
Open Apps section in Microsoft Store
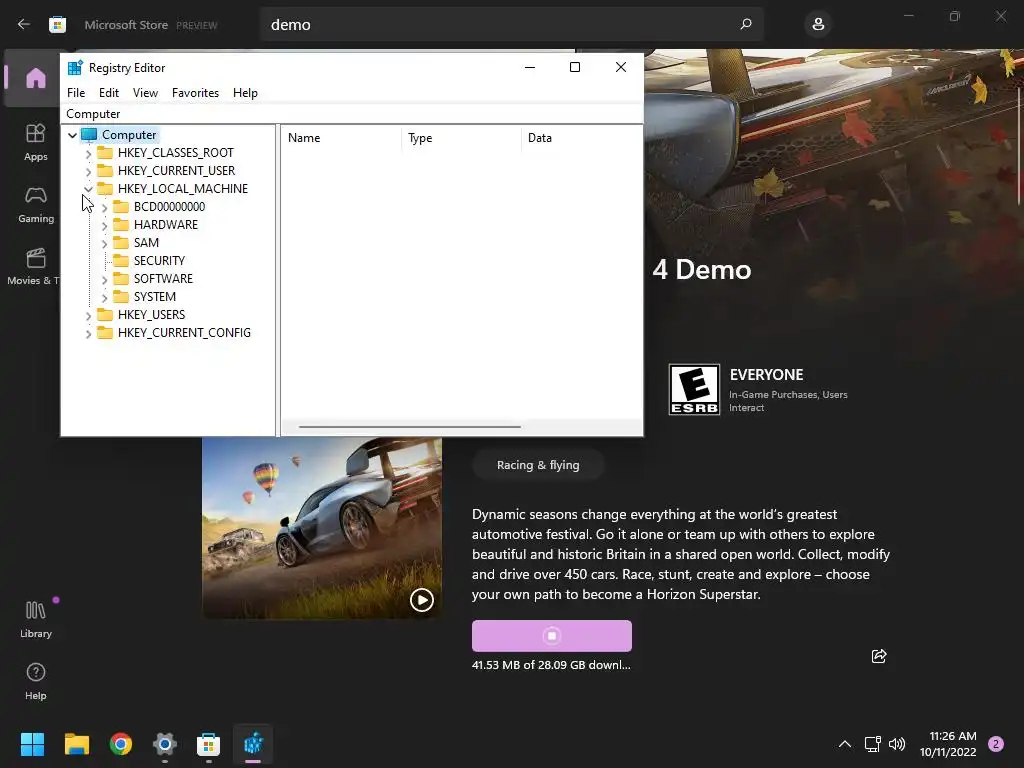(35, 142)
